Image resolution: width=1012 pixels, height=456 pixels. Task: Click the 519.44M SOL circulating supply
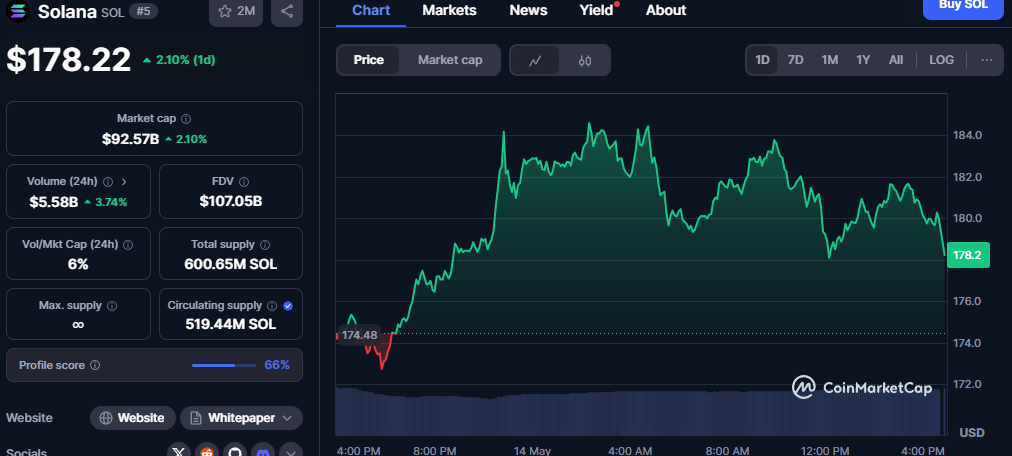(x=230, y=324)
